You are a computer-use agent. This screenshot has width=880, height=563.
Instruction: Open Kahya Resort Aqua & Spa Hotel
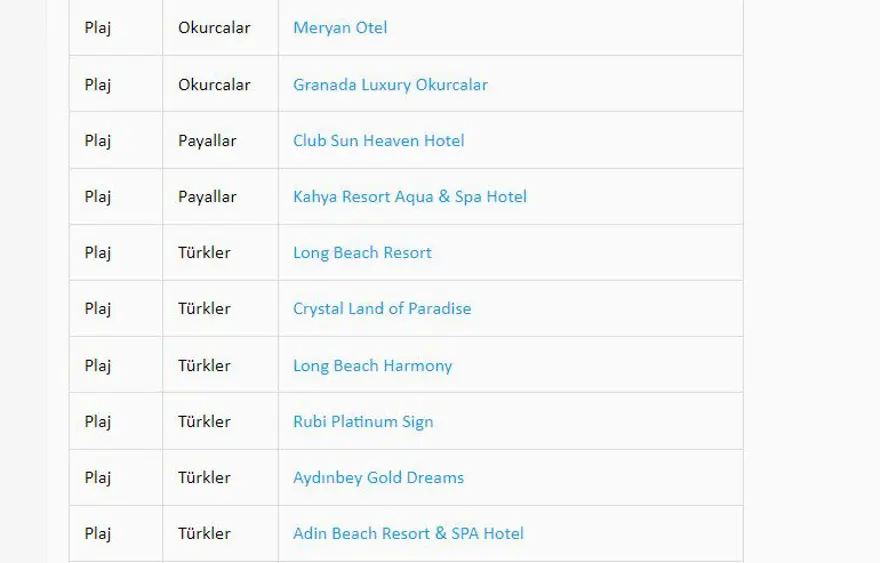[x=409, y=197]
